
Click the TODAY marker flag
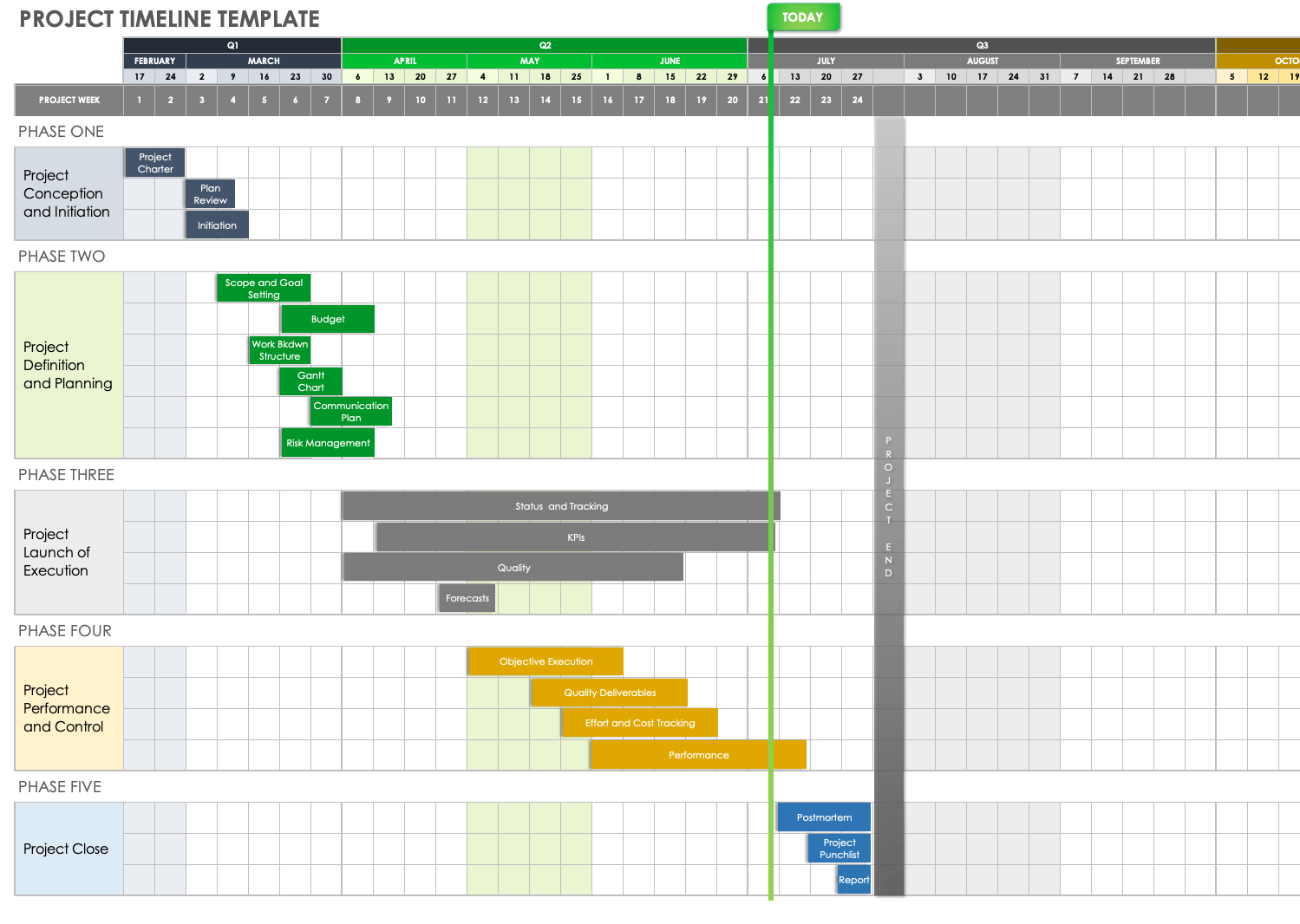point(803,17)
